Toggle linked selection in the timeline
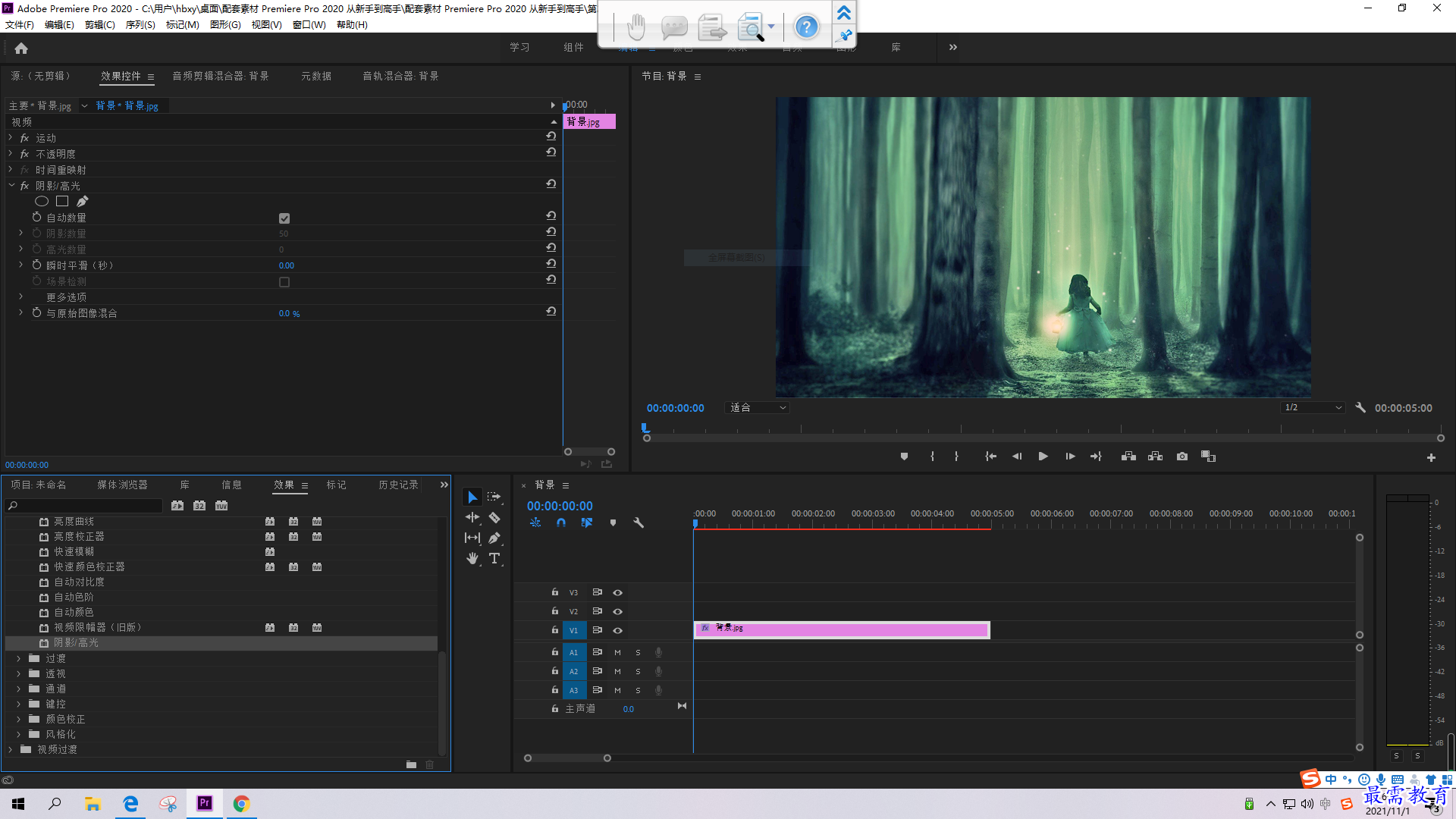 tap(587, 522)
